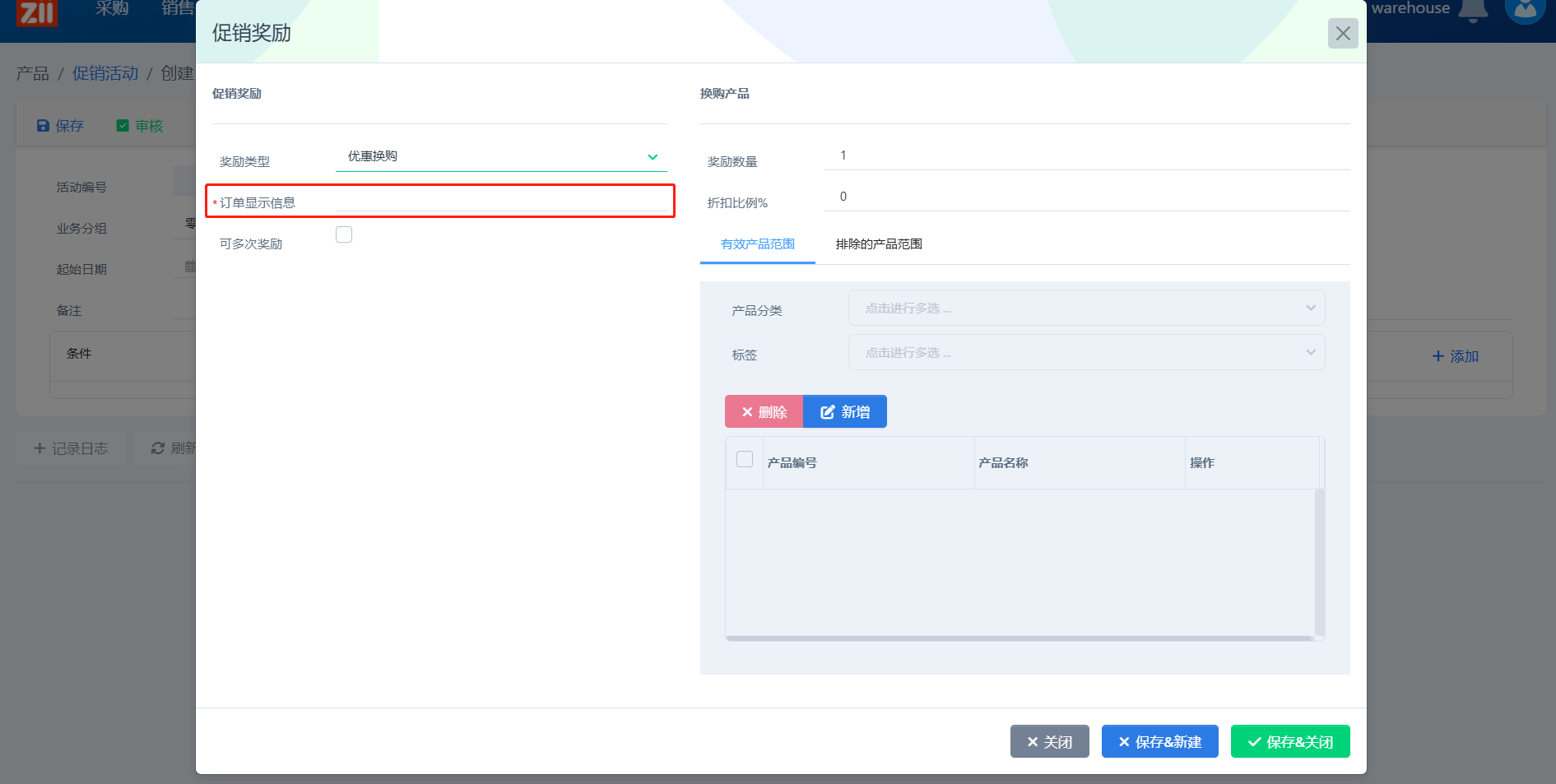Screen dimensions: 1556x784
Task: Open the 产品分类 multi-select dropdown
Action: pos(1086,308)
